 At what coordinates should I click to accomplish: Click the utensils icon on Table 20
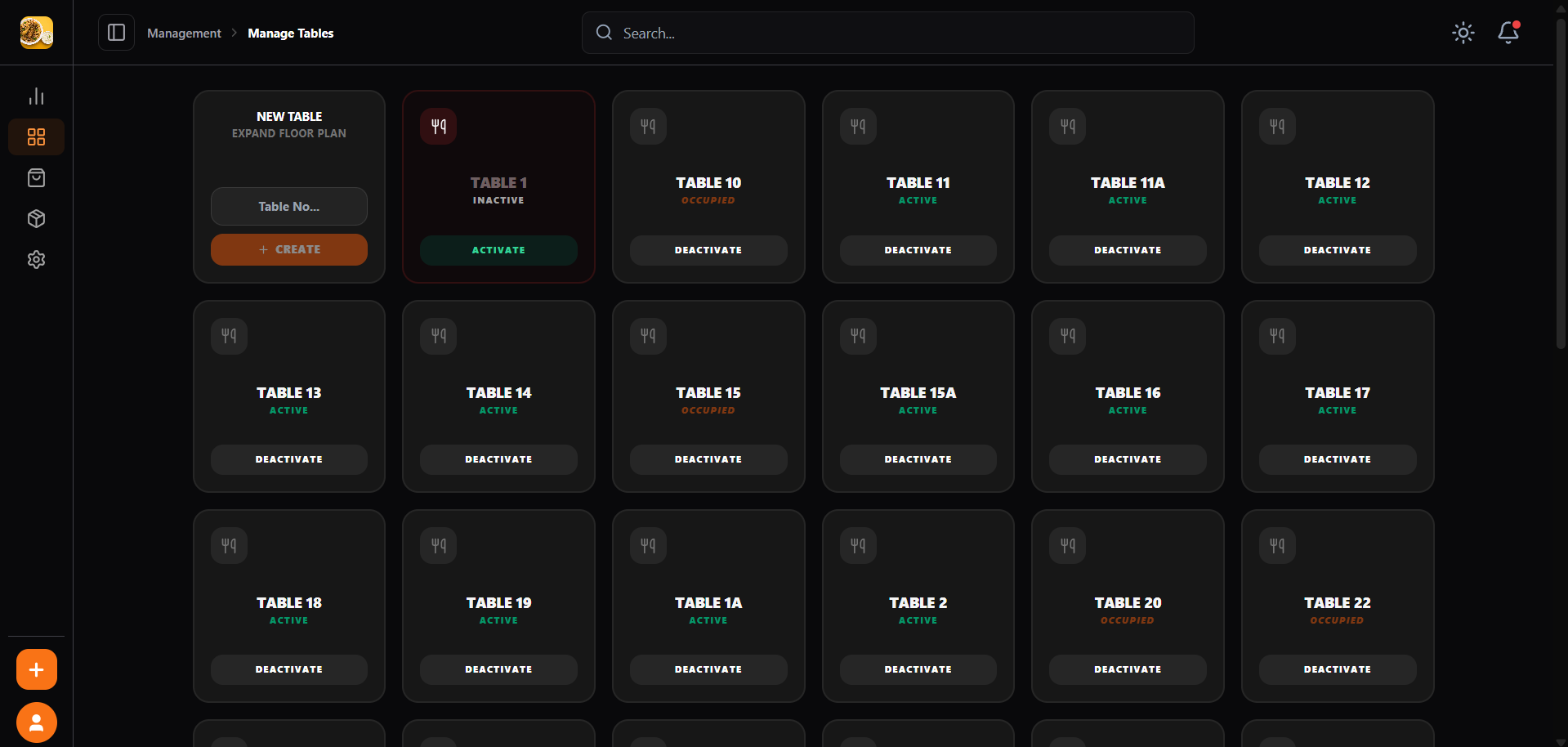click(1068, 546)
